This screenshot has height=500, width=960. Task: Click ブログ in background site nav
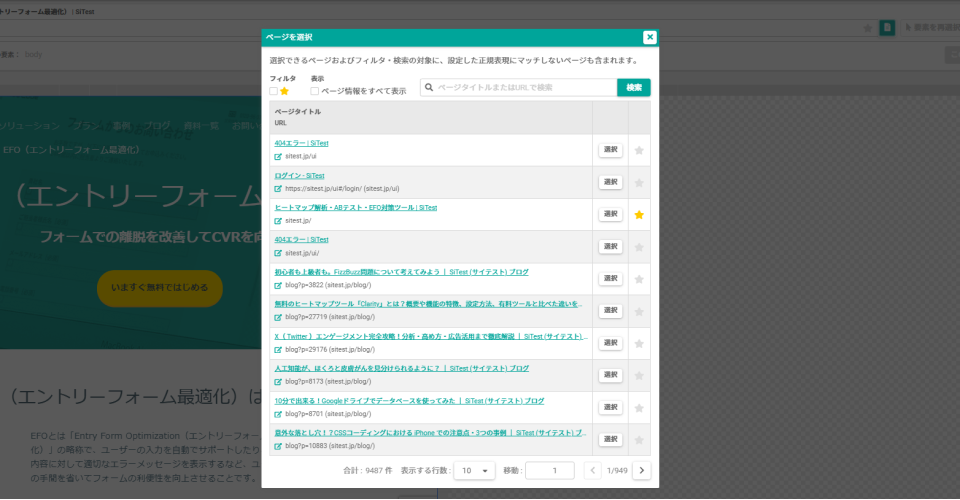coord(157,125)
